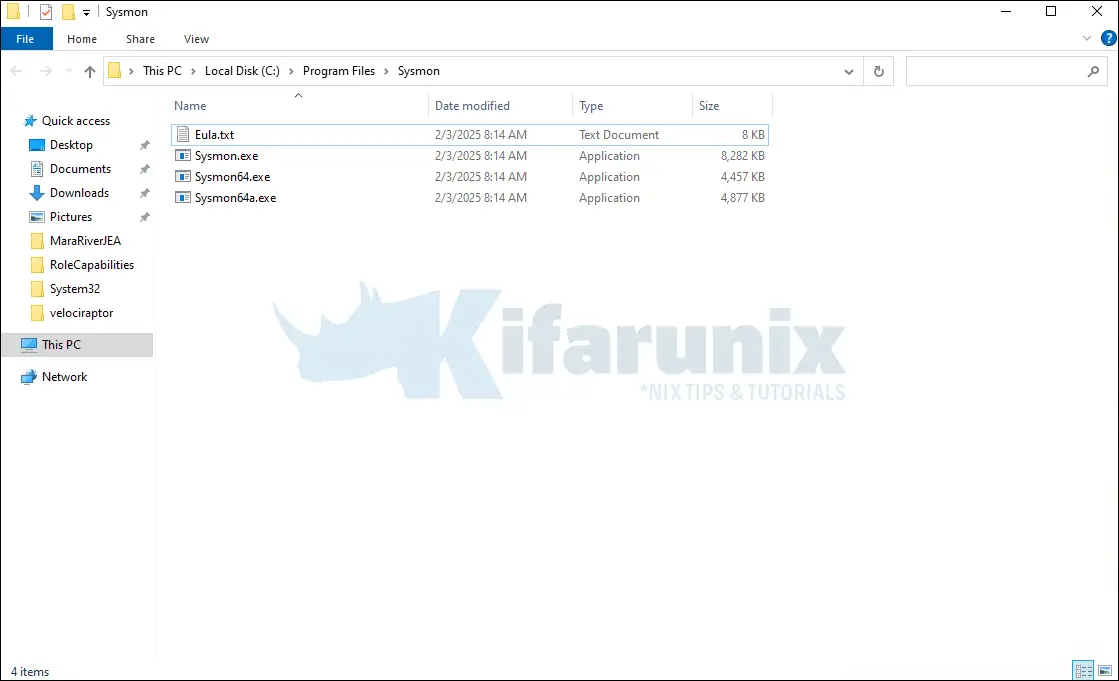The width and height of the screenshot is (1119, 681).
Task: Click the Eula.txt document icon
Action: (183, 134)
